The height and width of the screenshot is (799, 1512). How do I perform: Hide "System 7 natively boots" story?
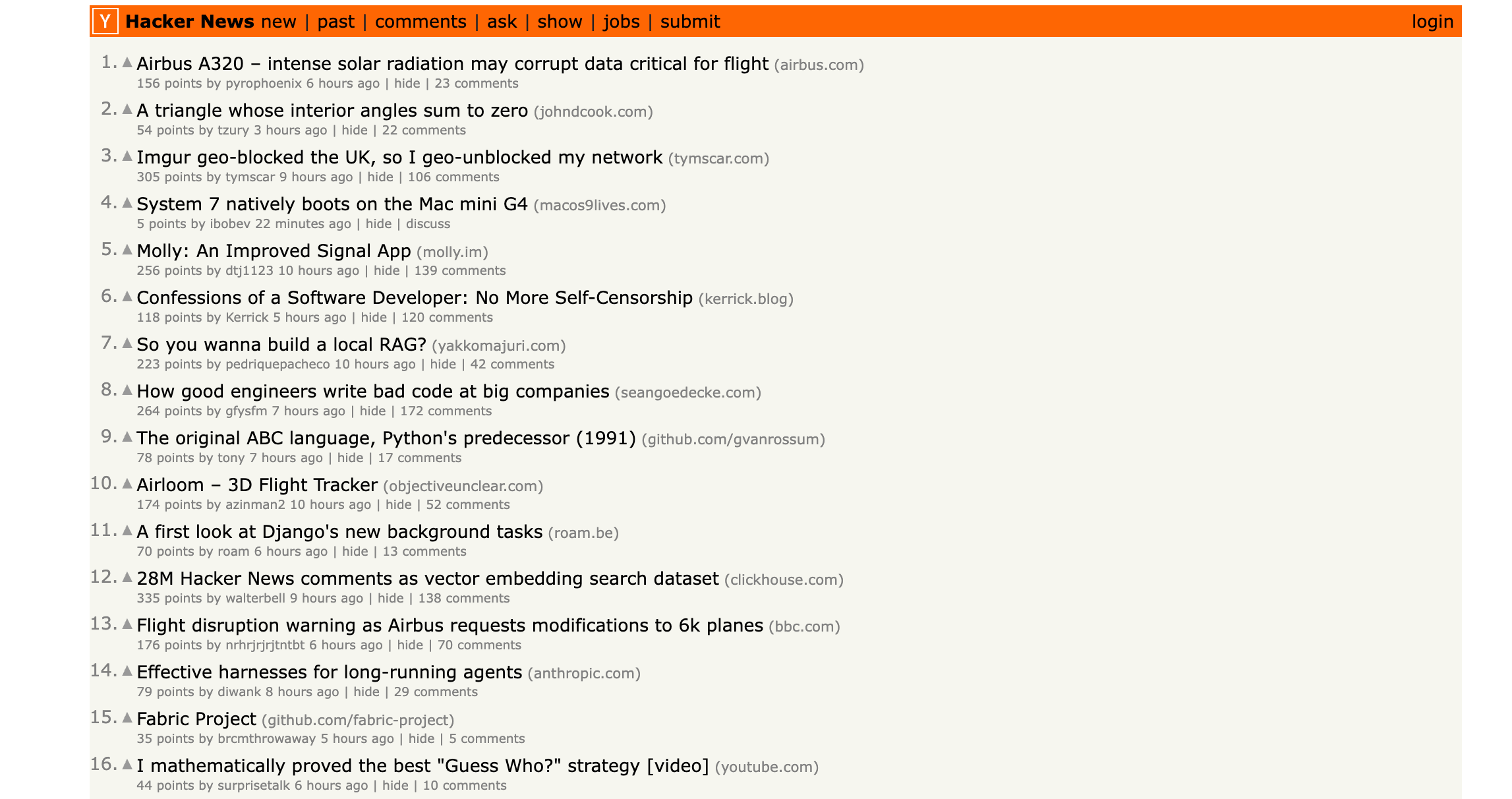click(378, 223)
